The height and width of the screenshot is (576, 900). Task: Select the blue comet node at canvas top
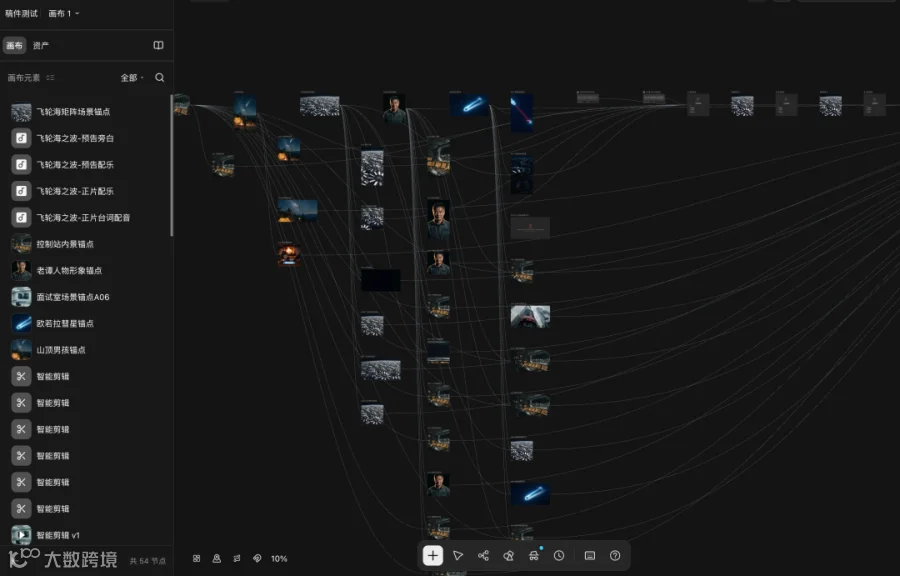(470, 105)
